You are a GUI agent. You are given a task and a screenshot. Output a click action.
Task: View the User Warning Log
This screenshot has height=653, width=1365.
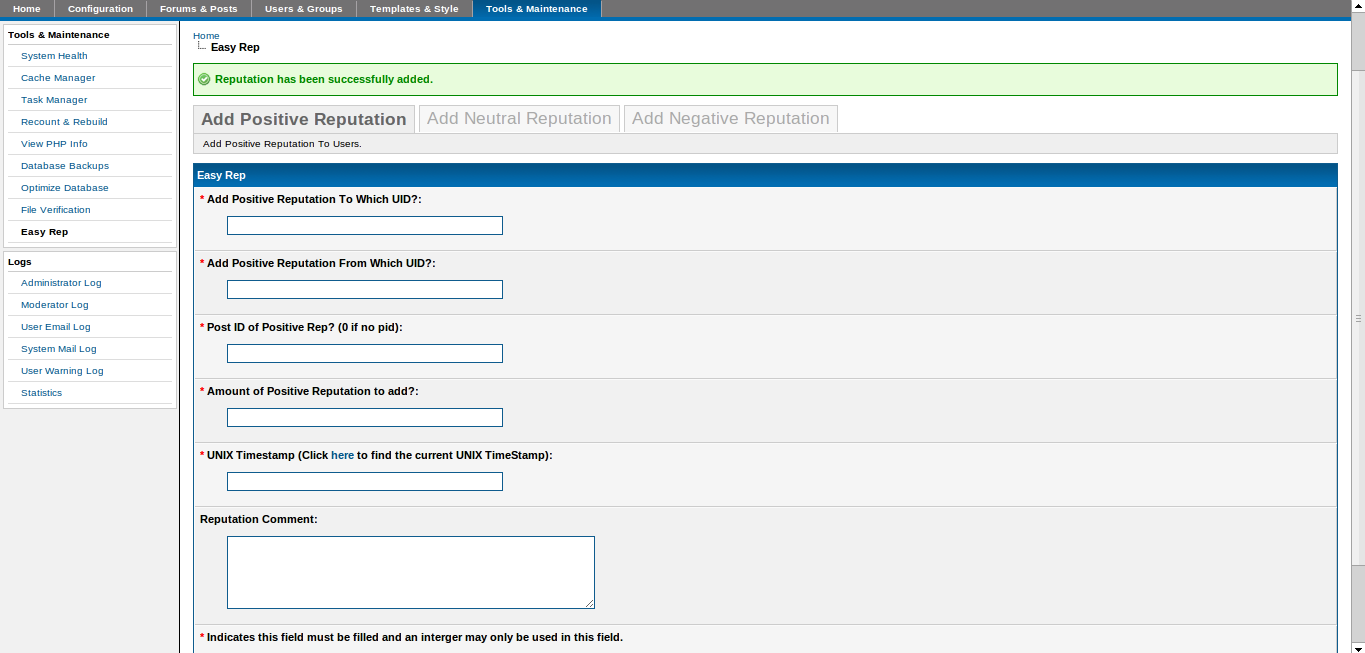[62, 371]
